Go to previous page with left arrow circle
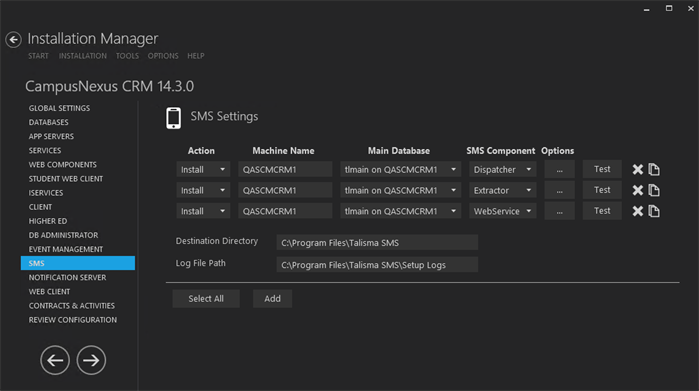Viewport: 699px width, 391px height. (55, 360)
